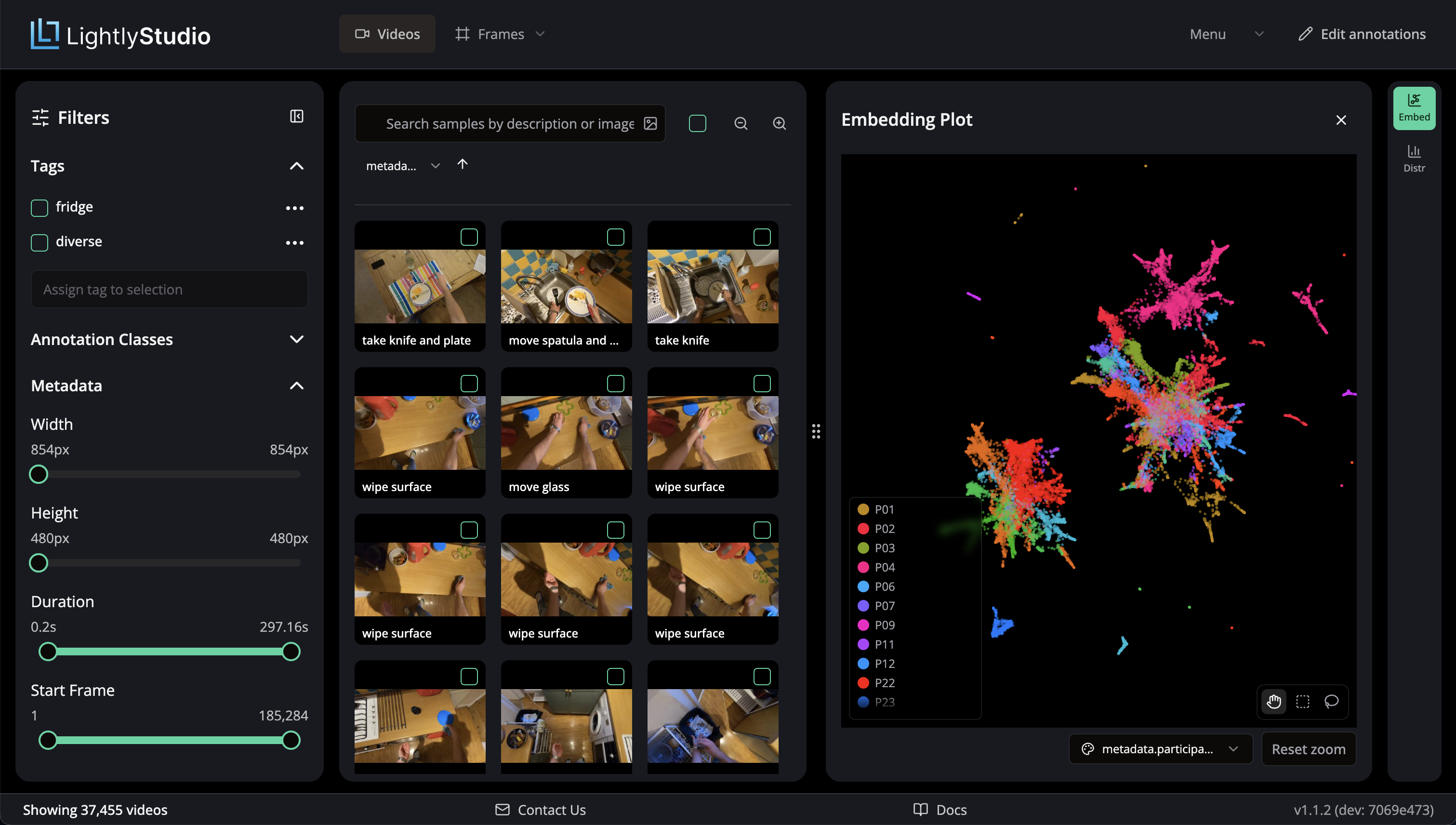Click the P07 legend entry

[876, 606]
